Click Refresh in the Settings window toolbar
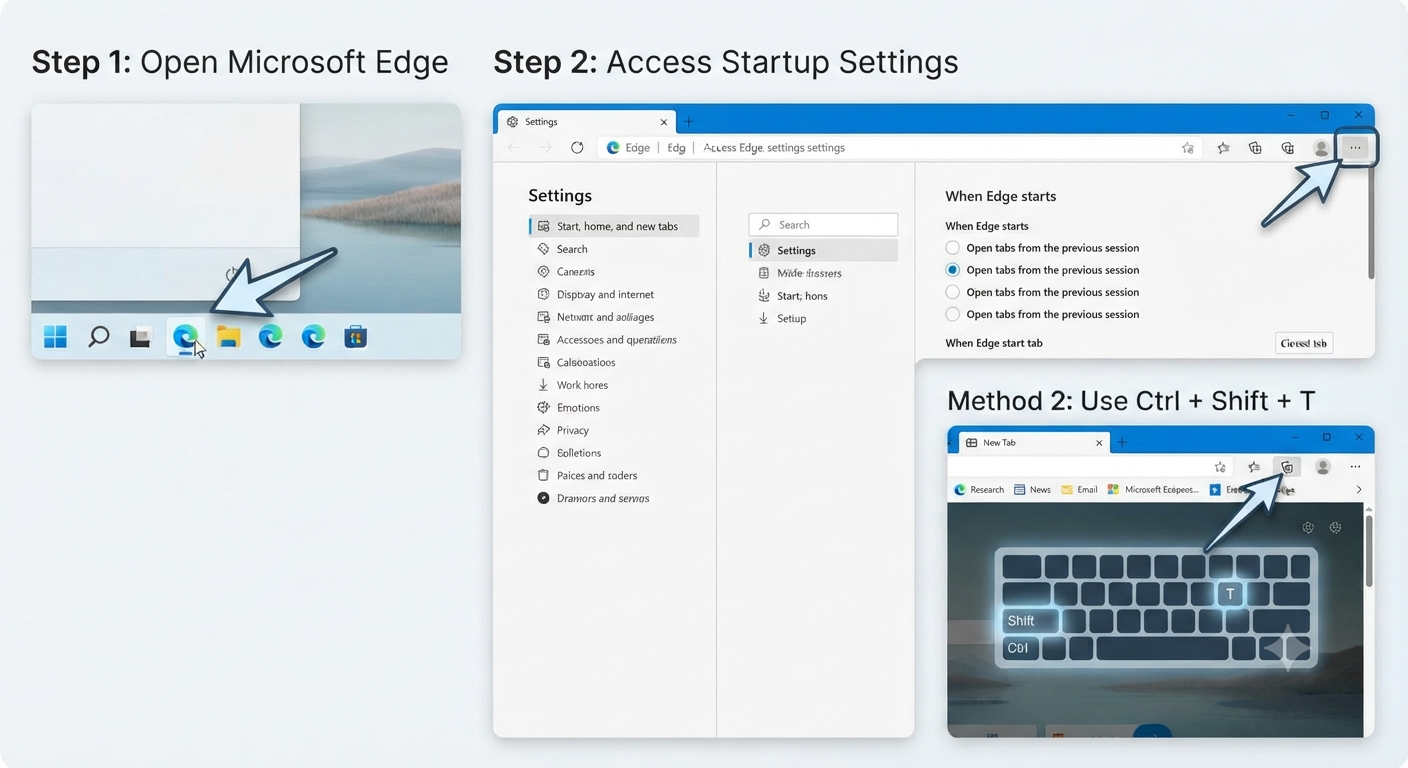 (577, 147)
